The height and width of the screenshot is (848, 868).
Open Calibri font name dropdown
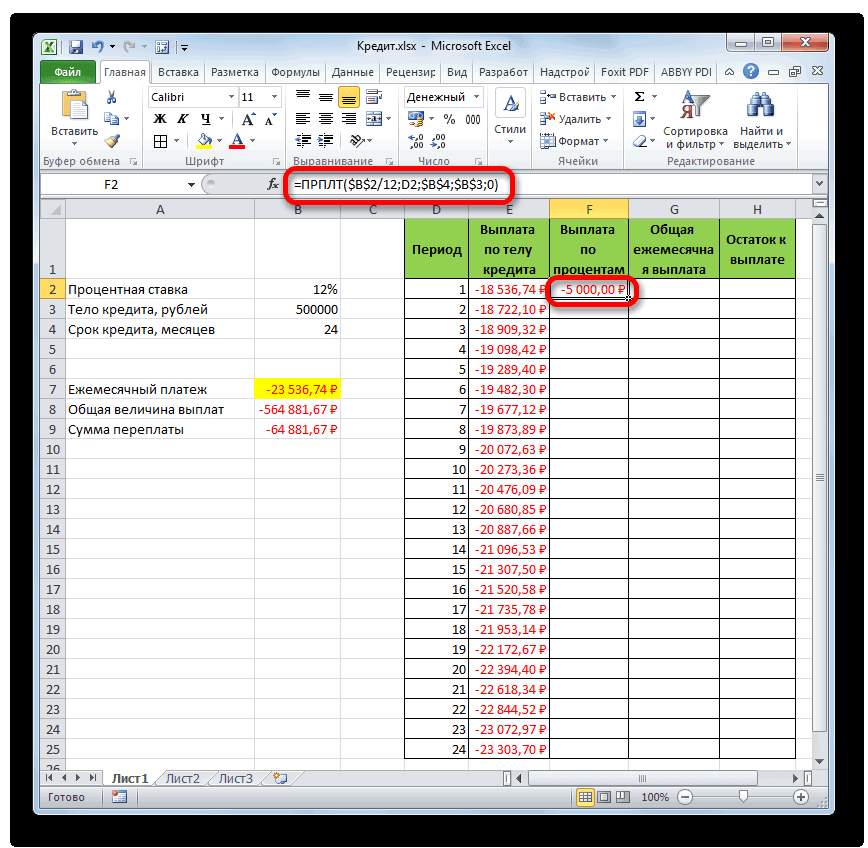pyautogui.click(x=231, y=97)
